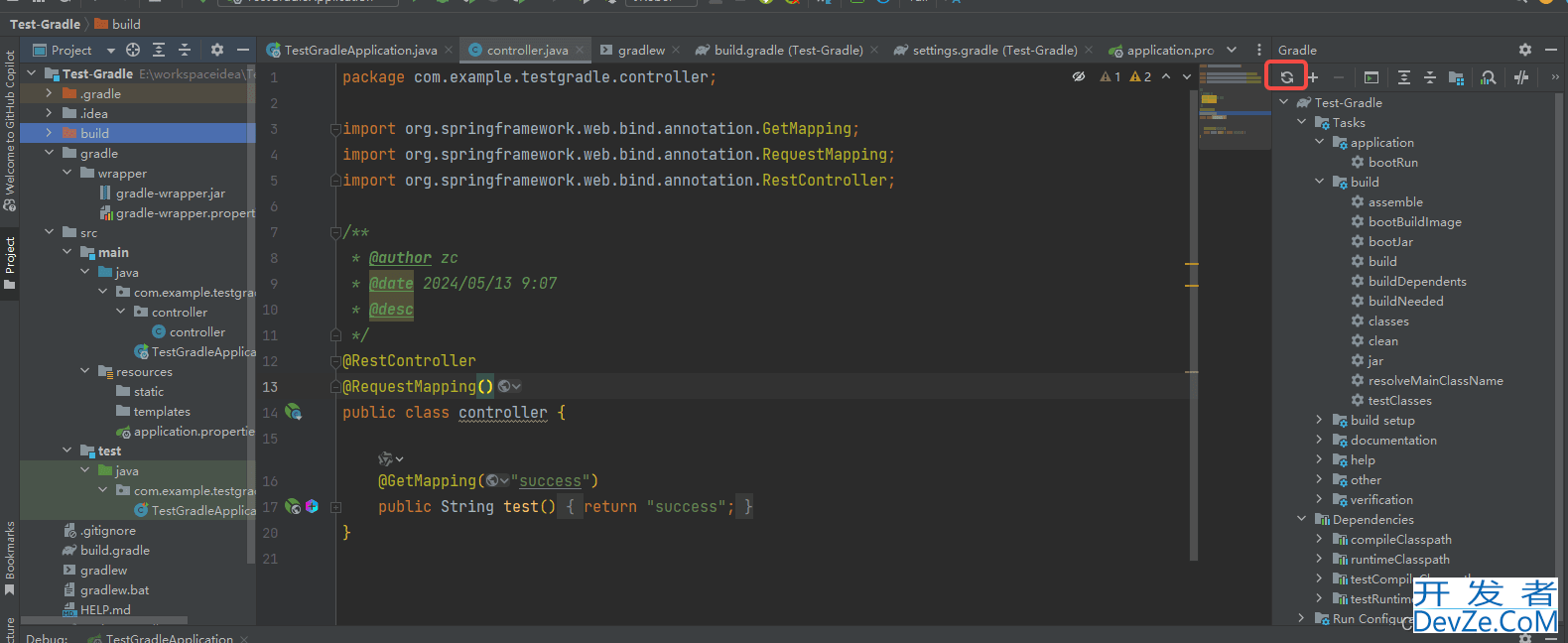The image size is (1568, 643).
Task: Collapse all in Project panel
Action: click(185, 50)
